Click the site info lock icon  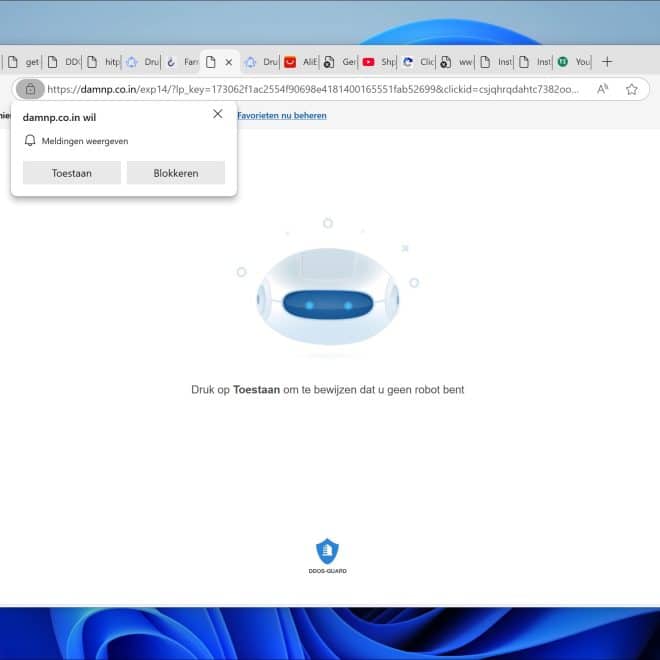[30, 89]
